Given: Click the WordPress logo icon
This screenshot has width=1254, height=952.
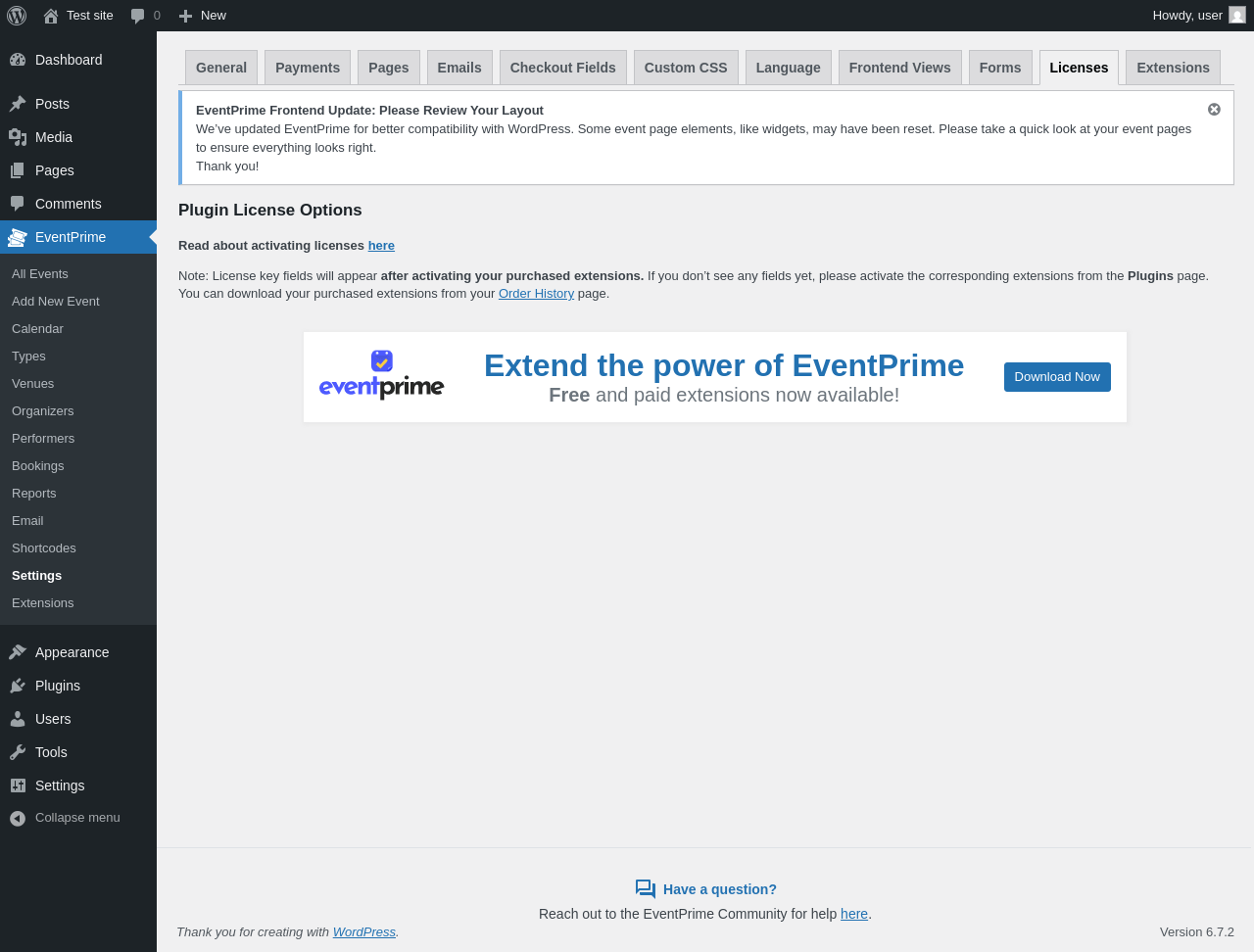Looking at the screenshot, I should click(17, 16).
